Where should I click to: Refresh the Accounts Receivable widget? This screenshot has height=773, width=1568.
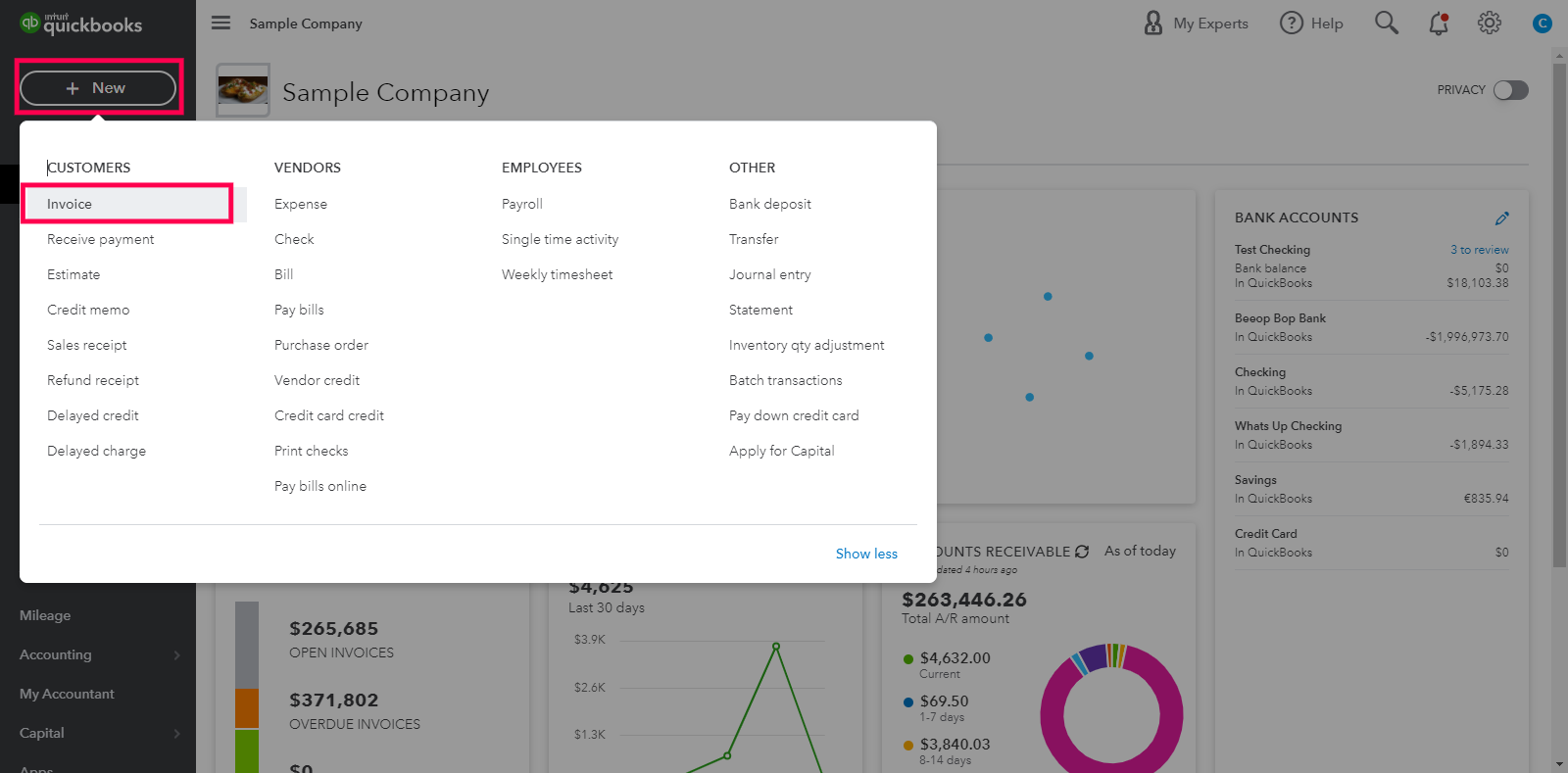click(1082, 552)
